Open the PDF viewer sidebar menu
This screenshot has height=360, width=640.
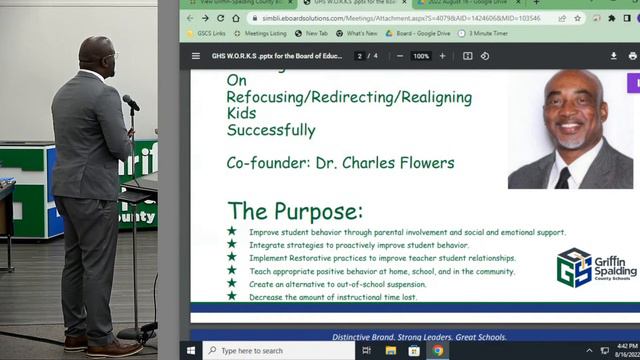[x=196, y=56]
